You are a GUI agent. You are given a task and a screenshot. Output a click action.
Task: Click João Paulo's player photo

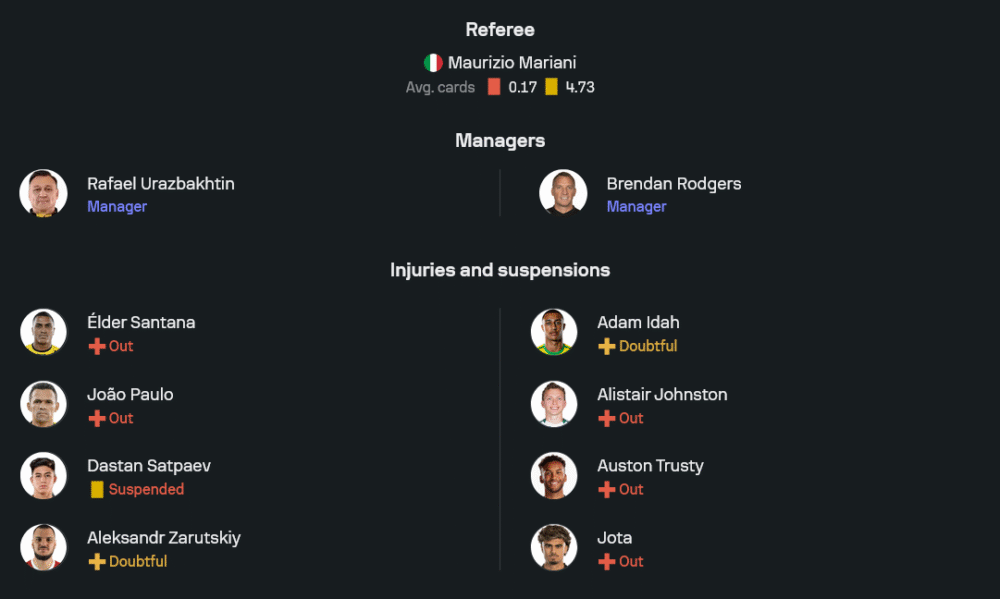43,404
